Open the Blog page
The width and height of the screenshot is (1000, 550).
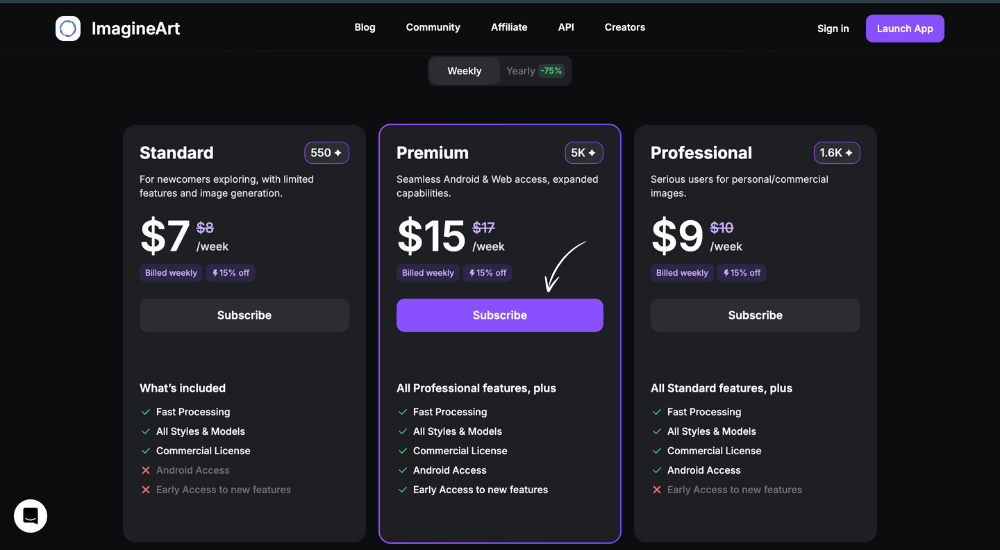[x=365, y=27]
